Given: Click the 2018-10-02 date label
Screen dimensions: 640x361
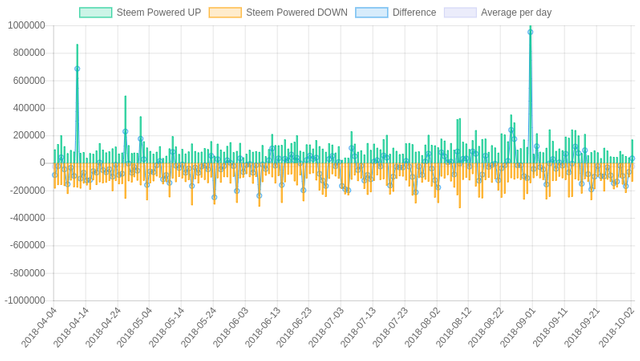Looking at the screenshot, I should 617,328.
